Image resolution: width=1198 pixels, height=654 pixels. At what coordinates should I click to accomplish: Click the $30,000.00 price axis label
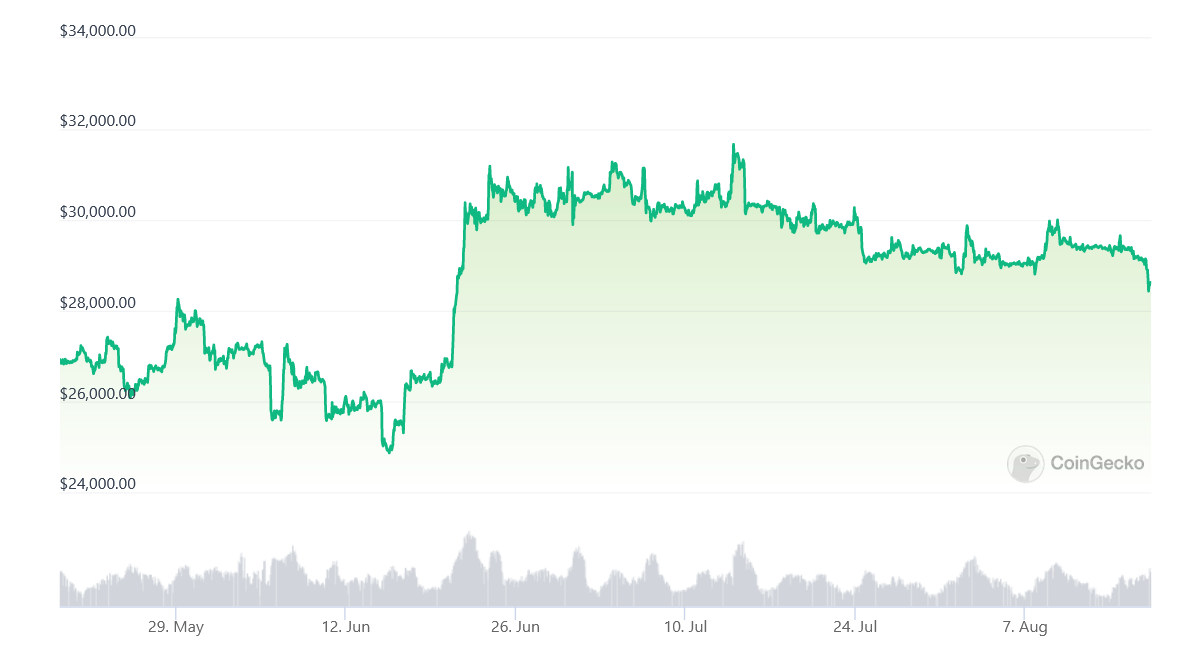point(98,212)
